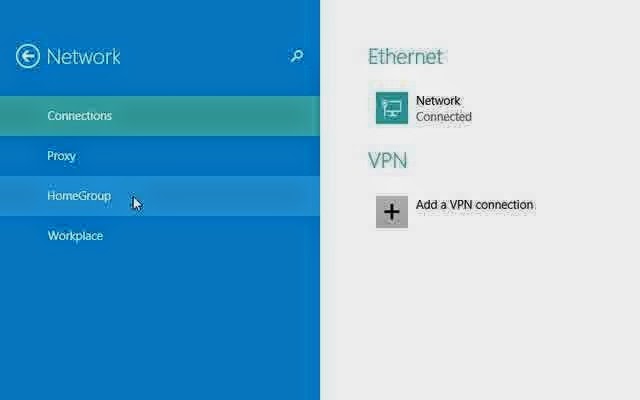Viewport: 640px width, 400px height.
Task: Click the Connected status text
Action: pos(444,117)
